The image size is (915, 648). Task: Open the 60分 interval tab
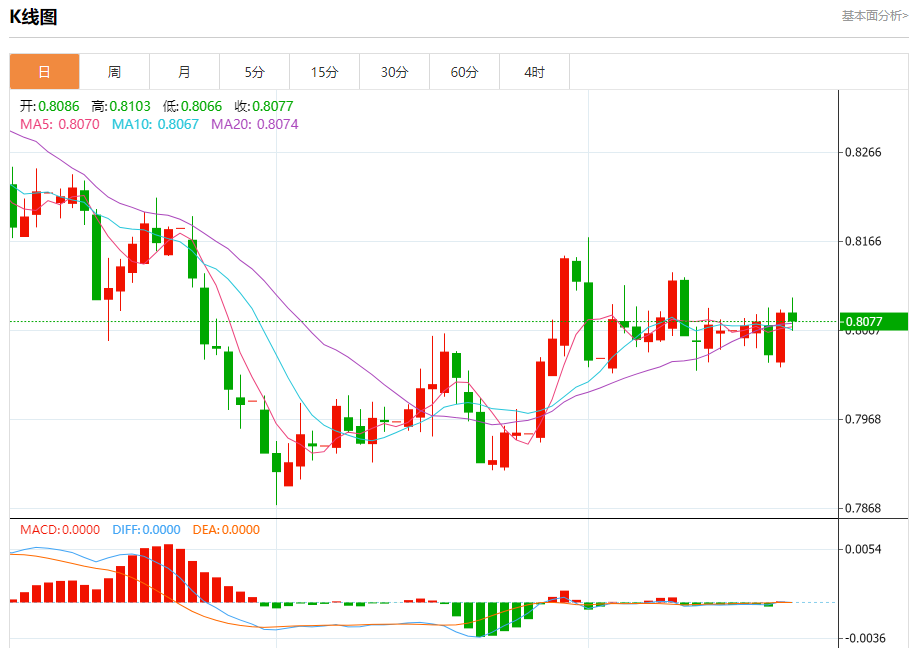tap(465, 72)
